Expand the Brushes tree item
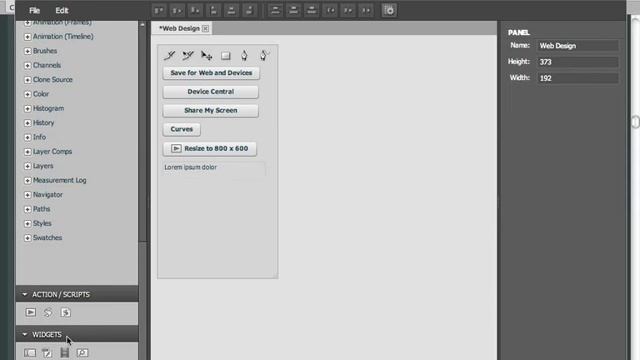Viewport: 640px width, 360px height. point(27,51)
